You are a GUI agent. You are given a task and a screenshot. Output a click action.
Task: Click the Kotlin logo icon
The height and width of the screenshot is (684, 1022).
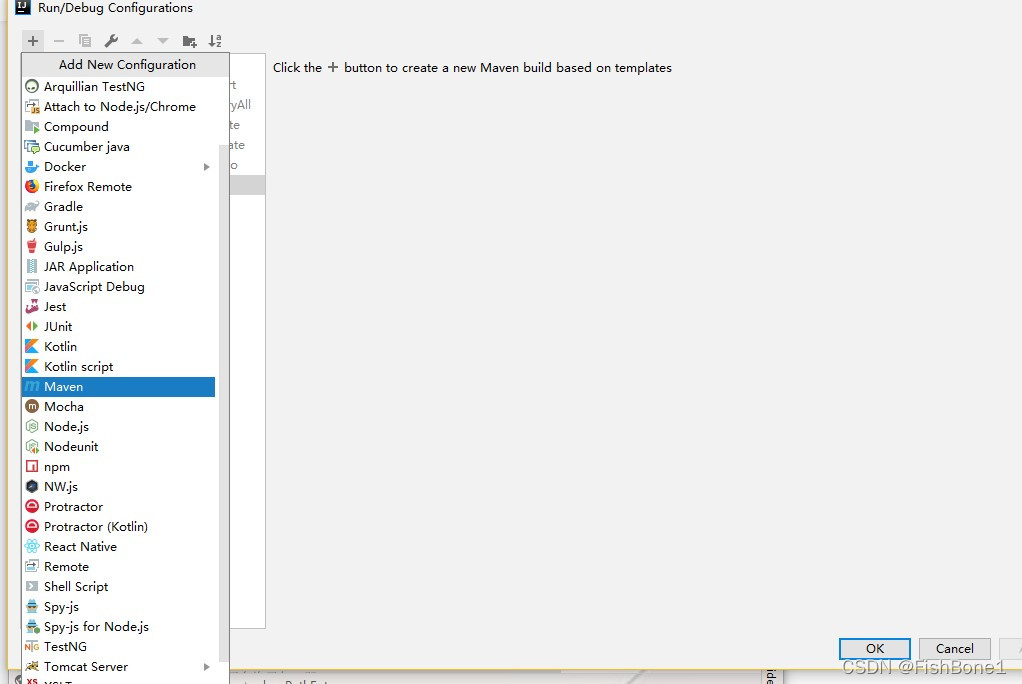click(x=32, y=347)
